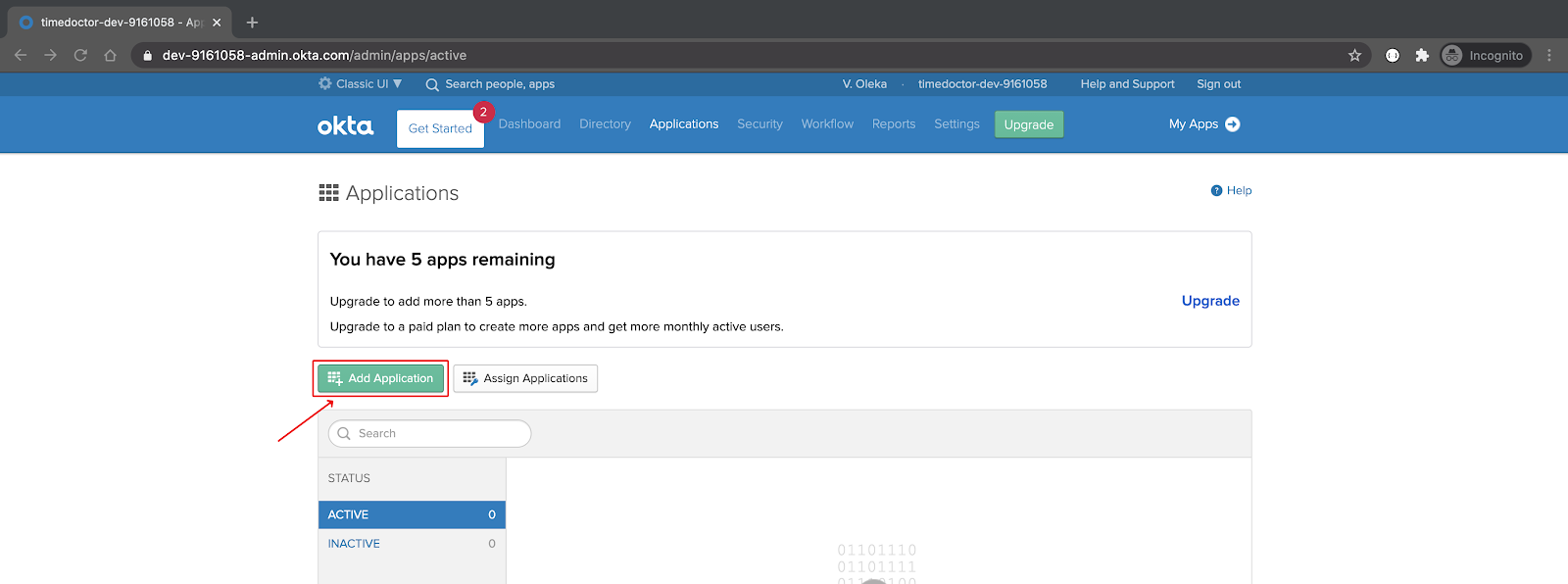Screen dimensions: 1568x584
Task: Bookmark the page with star icon
Action: 1355,55
